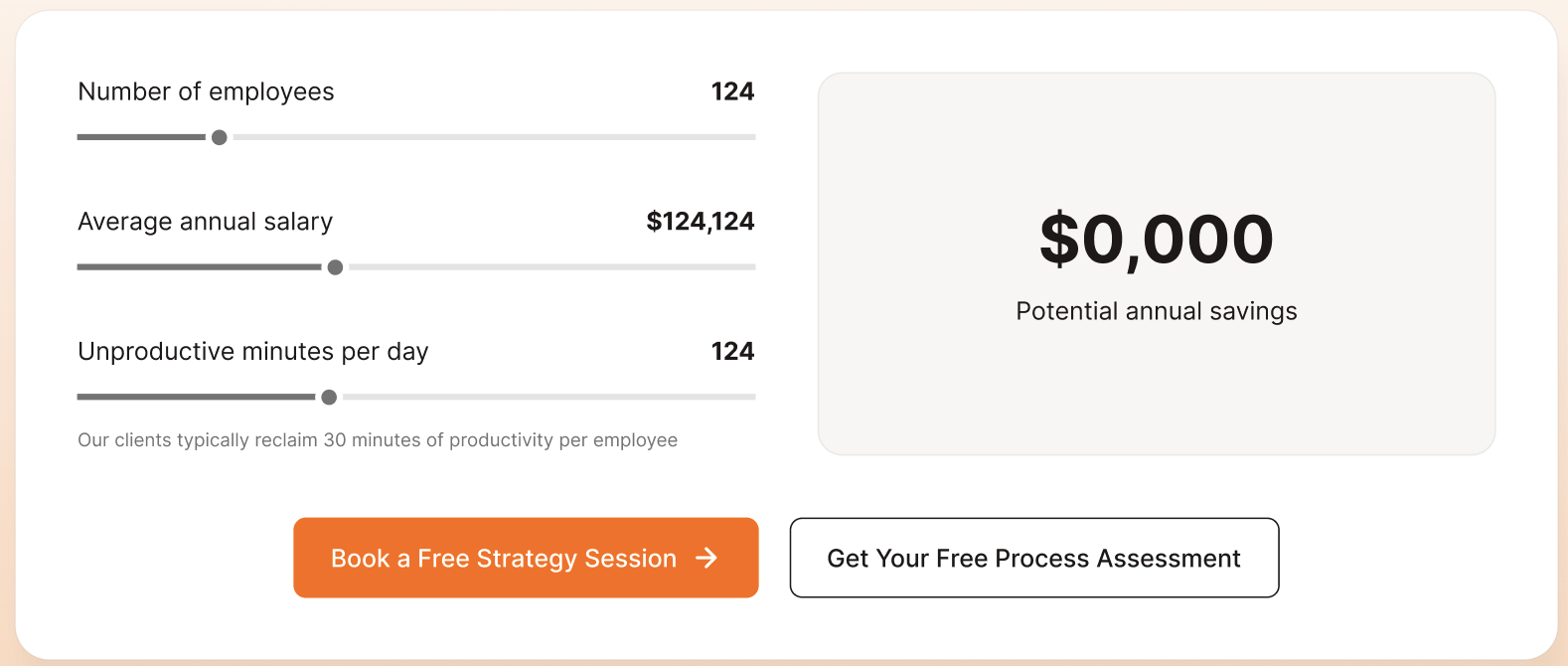Image resolution: width=1568 pixels, height=666 pixels.
Task: Click the Potential annual savings label
Action: [1156, 311]
